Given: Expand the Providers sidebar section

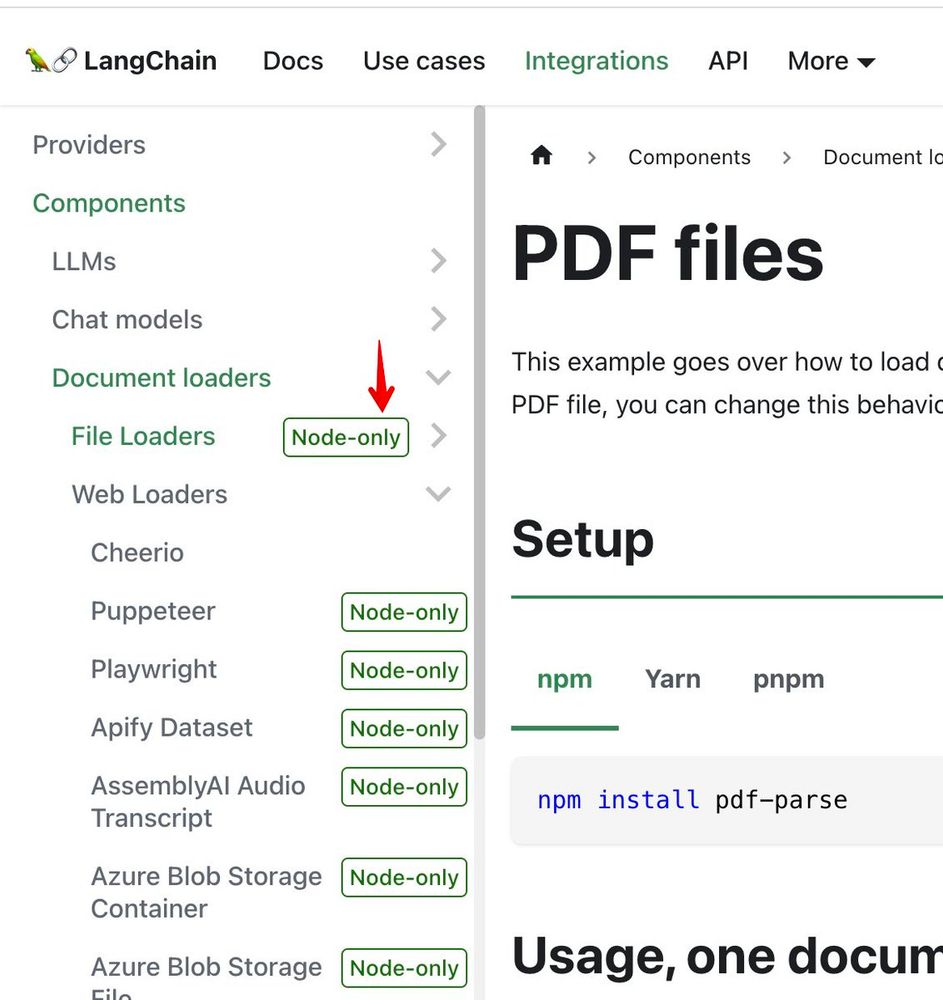Looking at the screenshot, I should [438, 144].
